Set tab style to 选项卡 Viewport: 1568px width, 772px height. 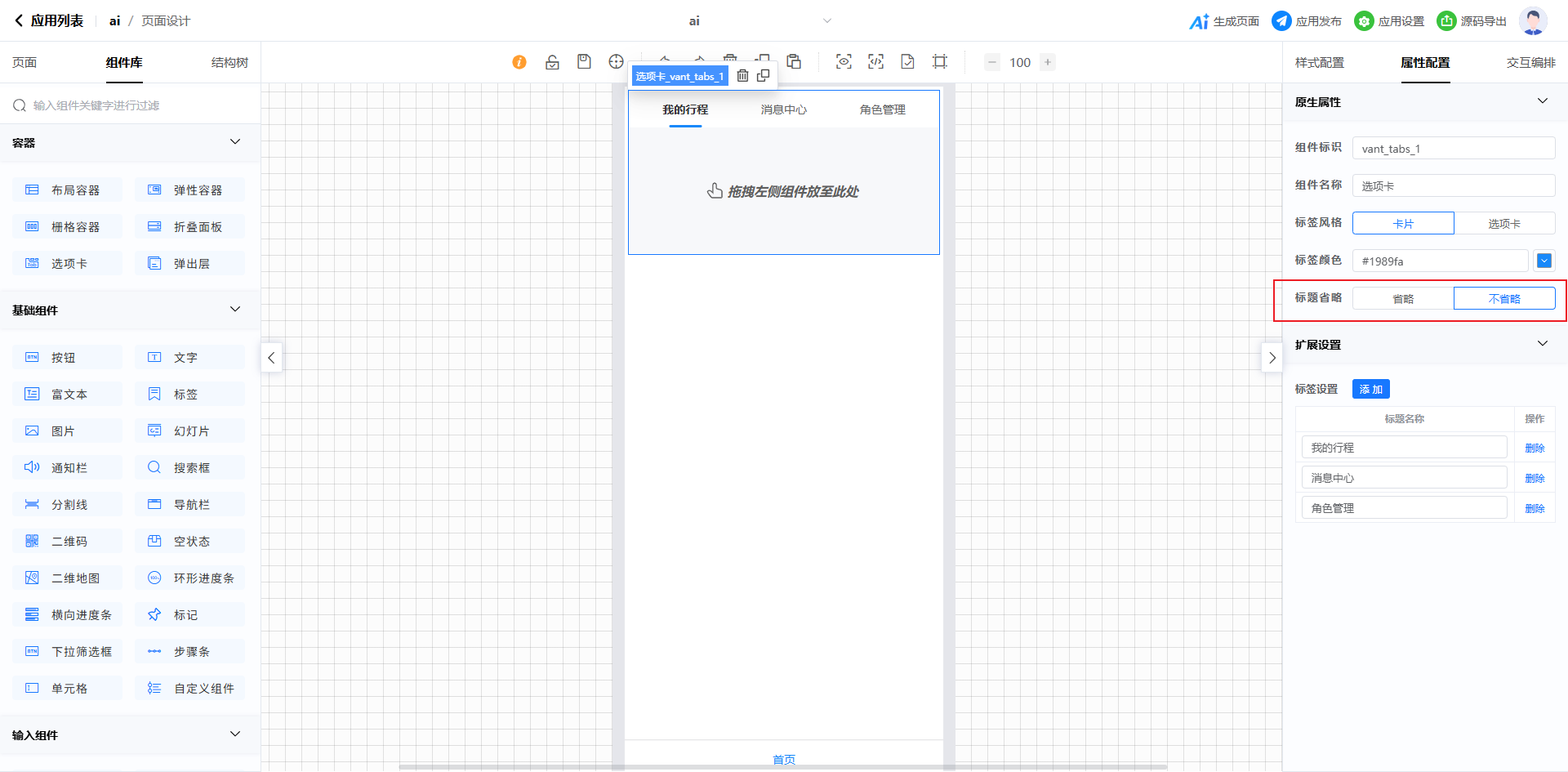(x=1503, y=224)
